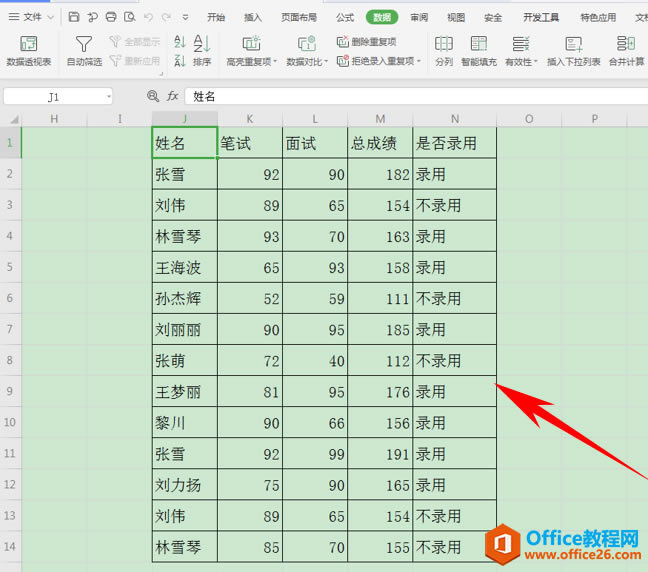Open Highlight Duplicates (高亮重复项)
The image size is (648, 572).
pyautogui.click(x=251, y=51)
